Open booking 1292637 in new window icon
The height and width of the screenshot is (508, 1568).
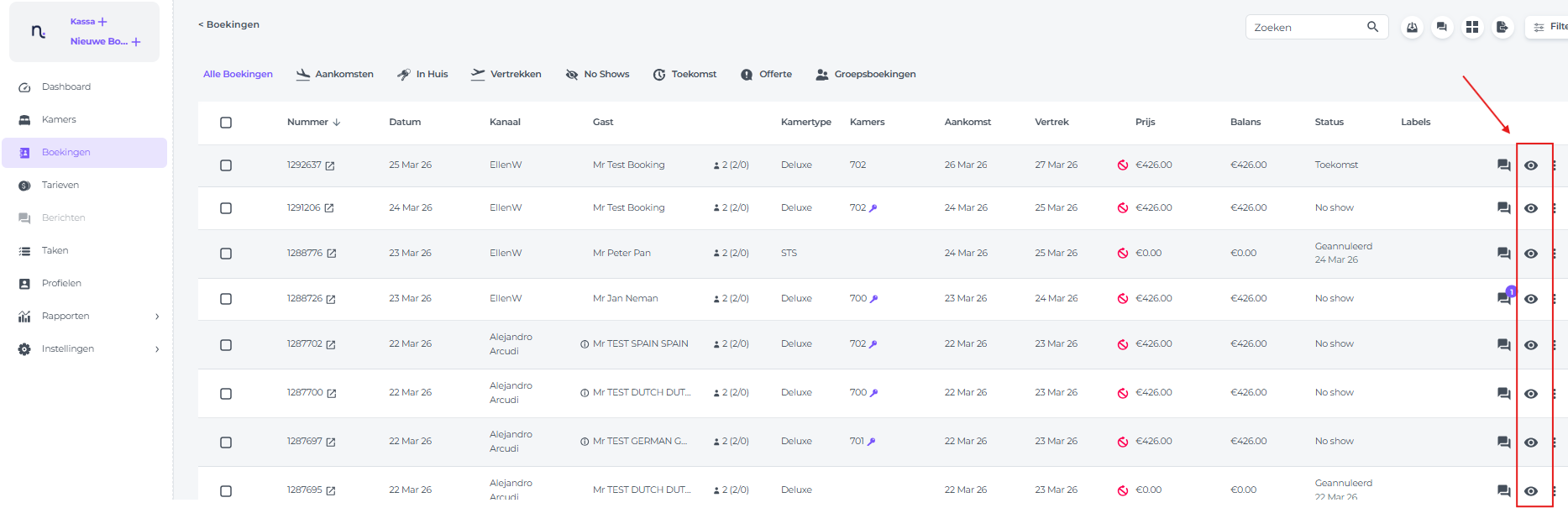coord(330,166)
